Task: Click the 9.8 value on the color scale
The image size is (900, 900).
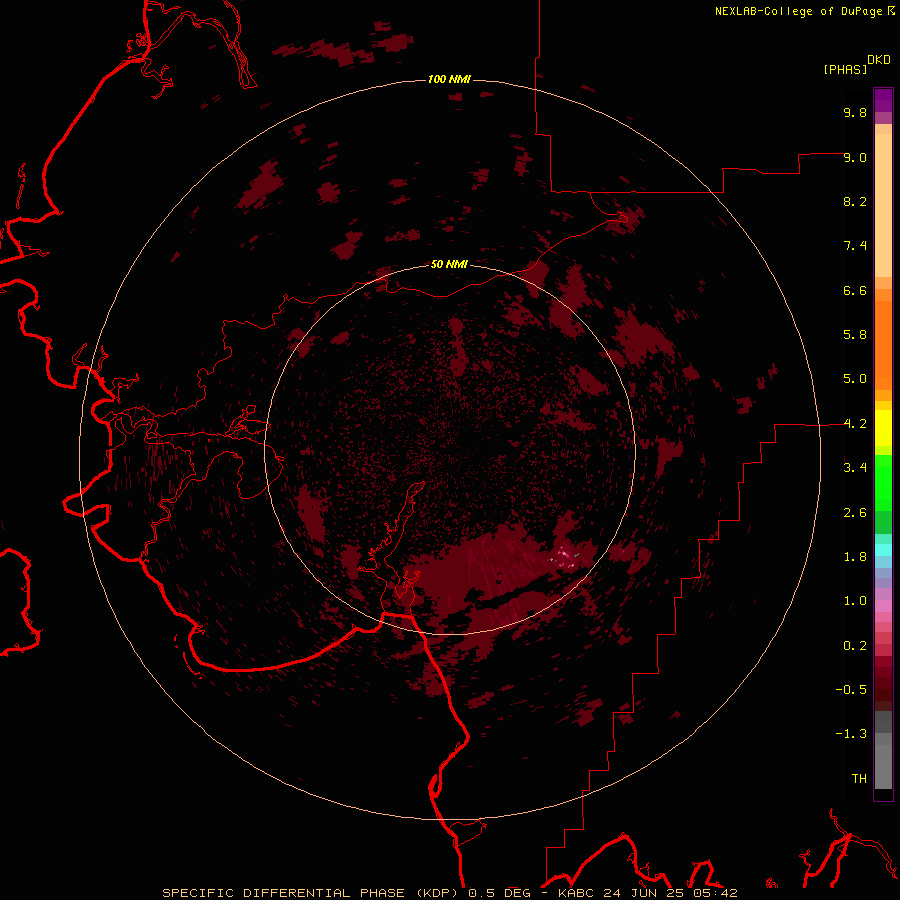Action: point(855,112)
